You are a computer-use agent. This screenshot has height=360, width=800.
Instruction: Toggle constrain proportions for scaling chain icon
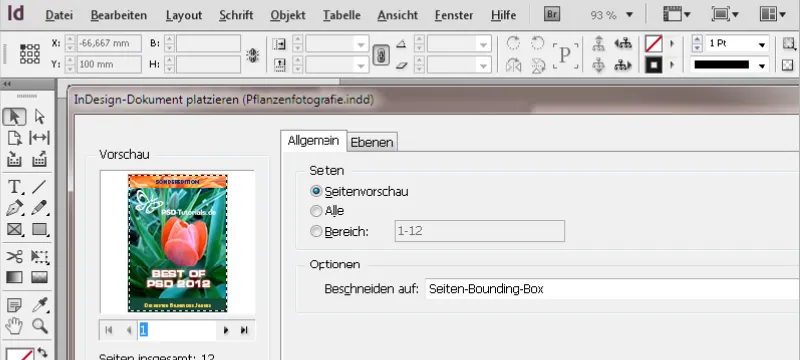pyautogui.click(x=381, y=55)
